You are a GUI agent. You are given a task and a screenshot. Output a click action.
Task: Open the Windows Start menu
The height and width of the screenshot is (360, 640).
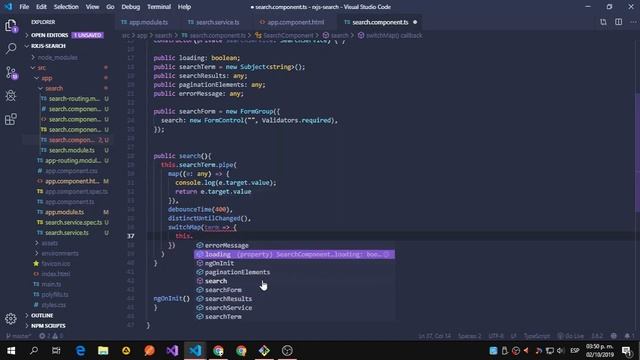pos(11,351)
